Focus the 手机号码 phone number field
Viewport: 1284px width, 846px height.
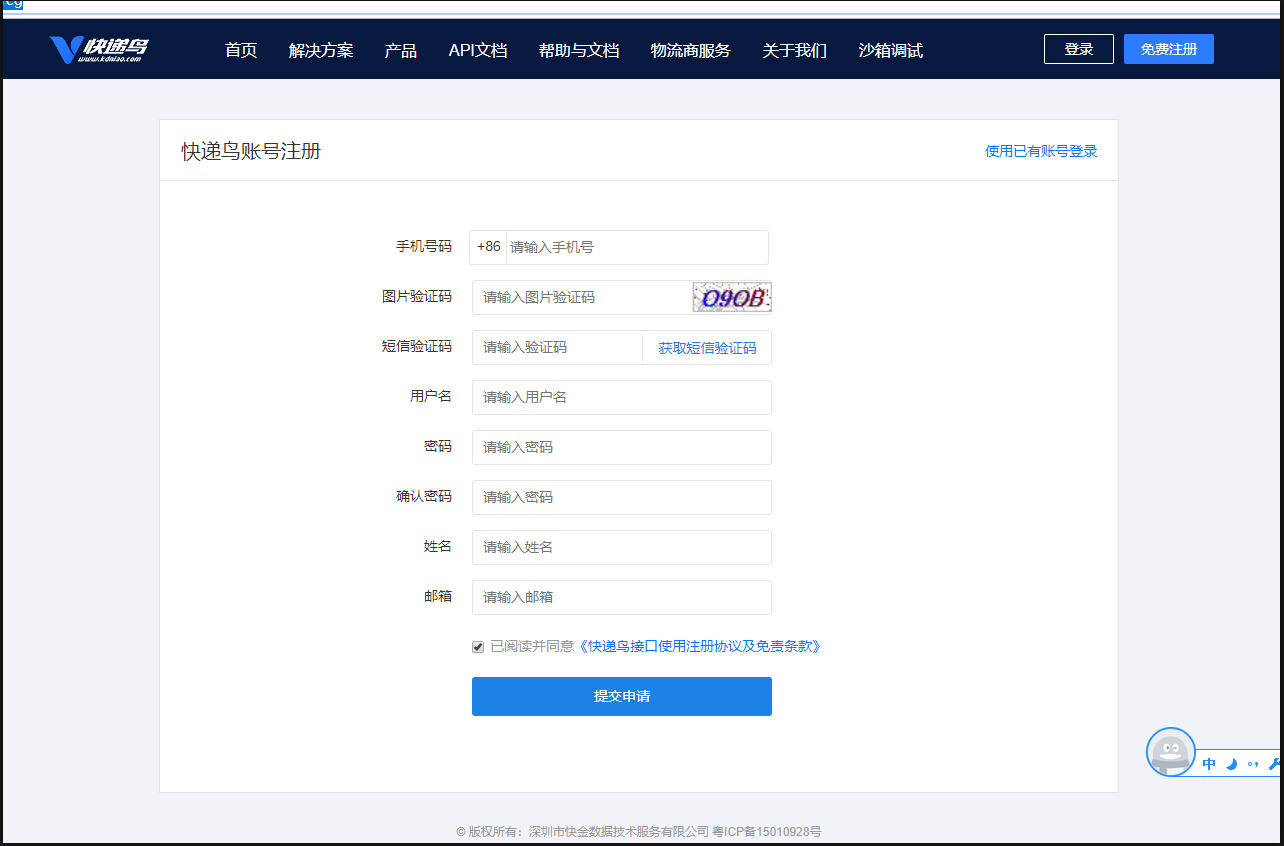pyautogui.click(x=637, y=247)
